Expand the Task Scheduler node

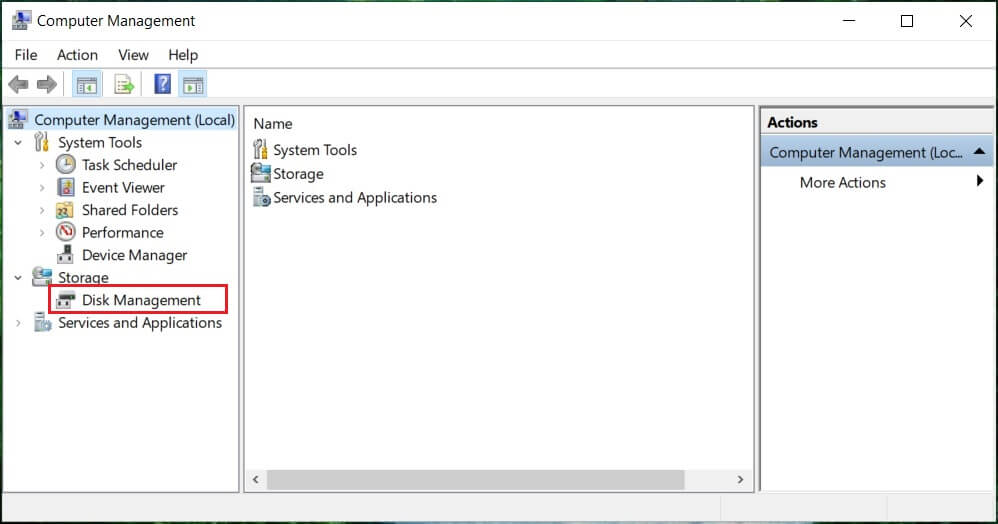click(41, 165)
